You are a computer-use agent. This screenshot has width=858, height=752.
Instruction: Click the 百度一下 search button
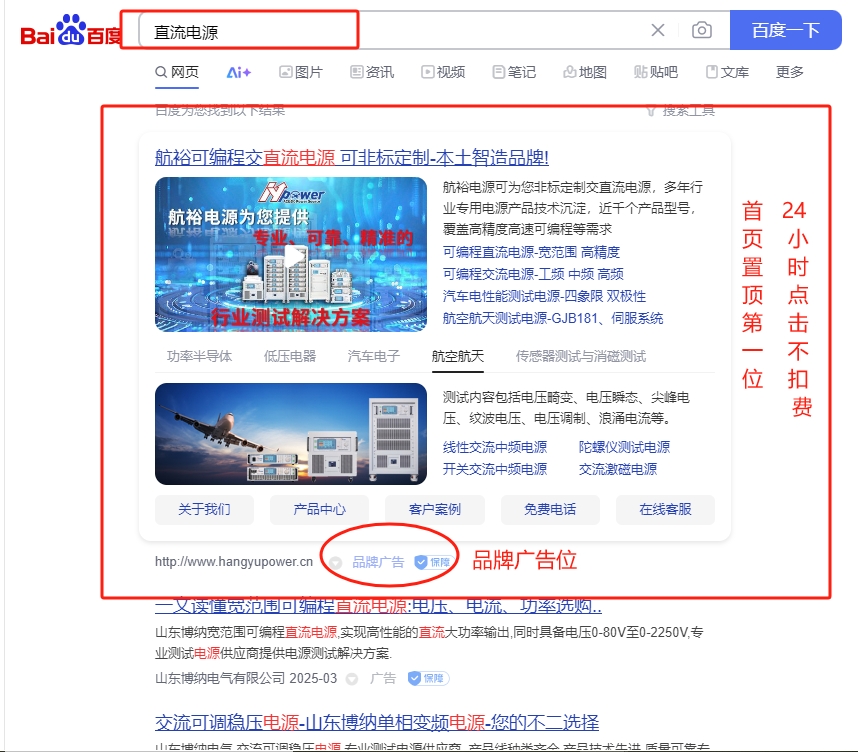[x=785, y=30]
